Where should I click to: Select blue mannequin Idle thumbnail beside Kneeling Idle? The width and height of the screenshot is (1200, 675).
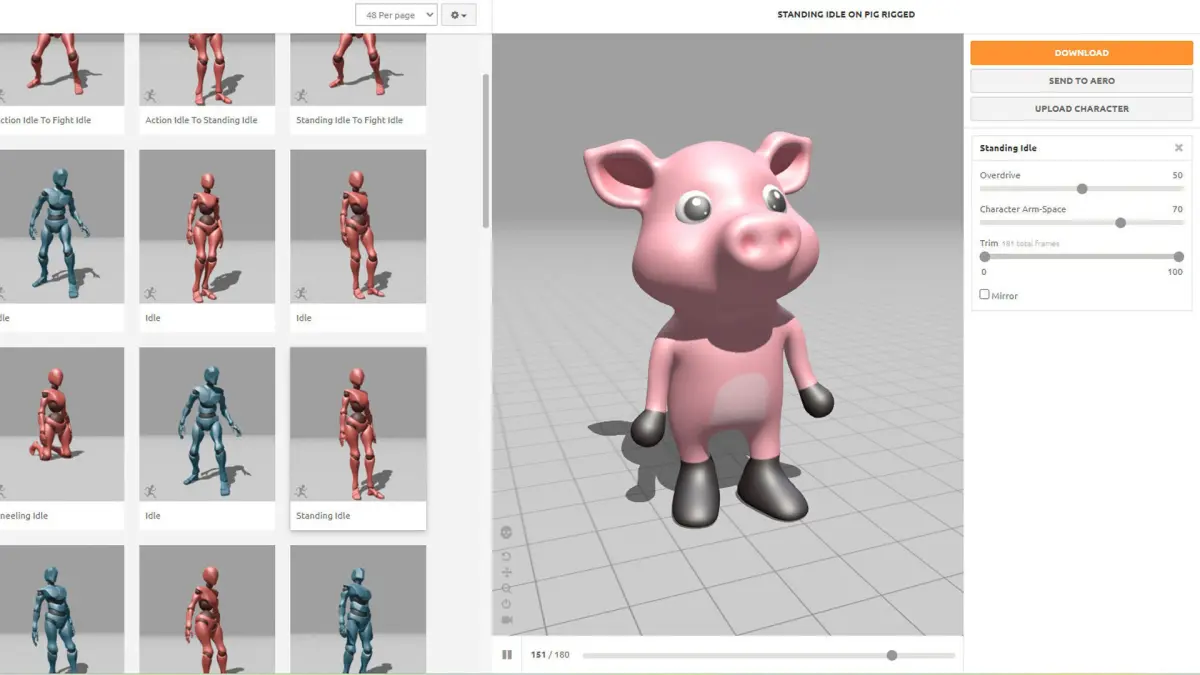207,424
